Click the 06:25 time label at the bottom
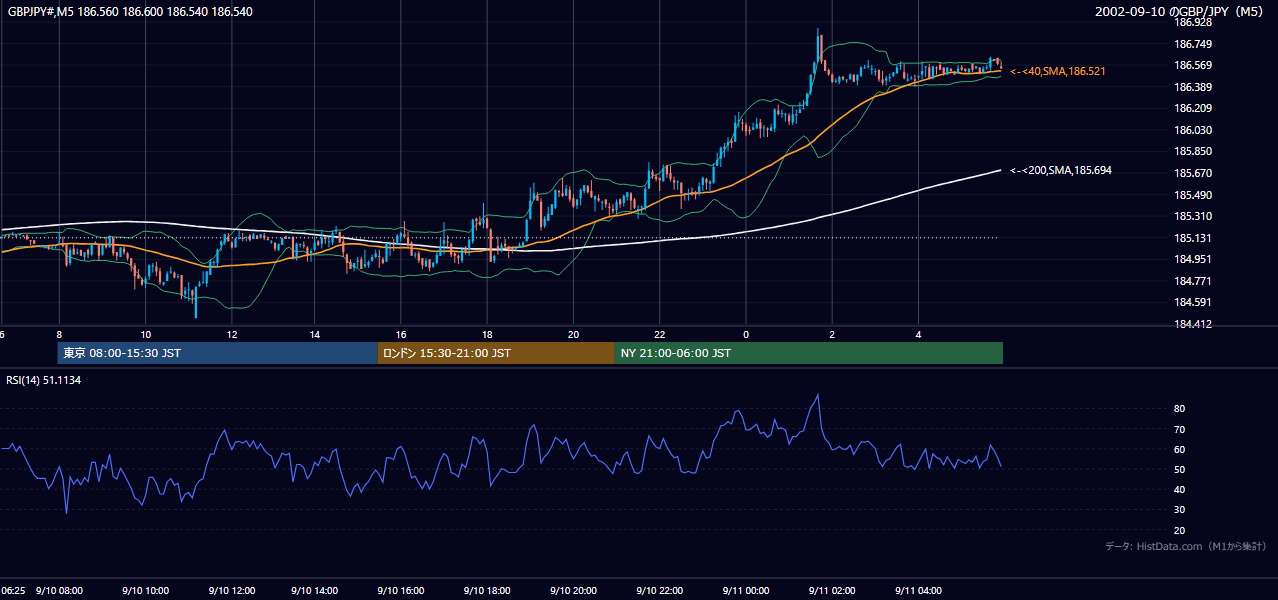The image size is (1278, 600). click(12, 591)
